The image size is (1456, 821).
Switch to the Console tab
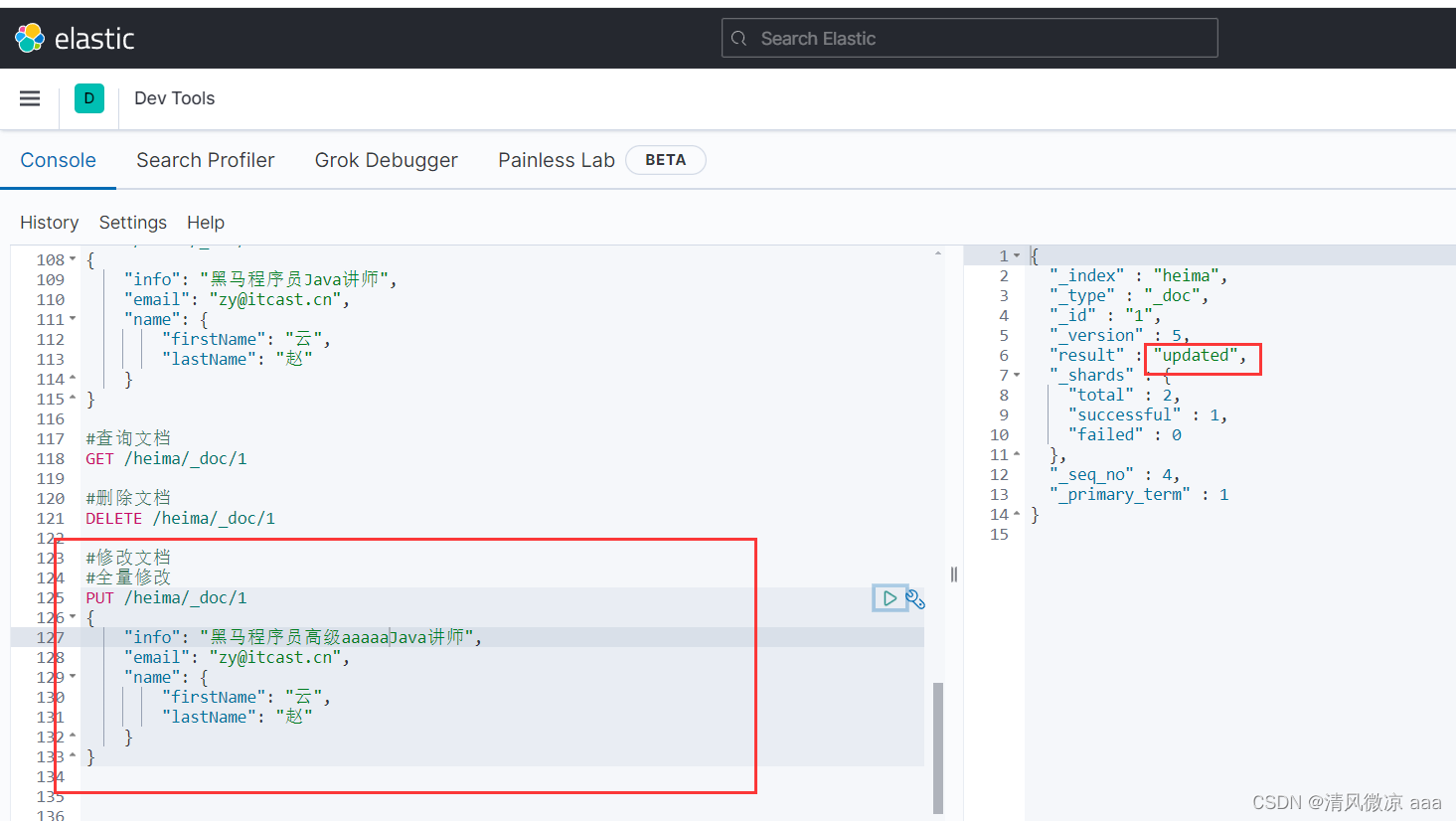pyautogui.click(x=59, y=160)
